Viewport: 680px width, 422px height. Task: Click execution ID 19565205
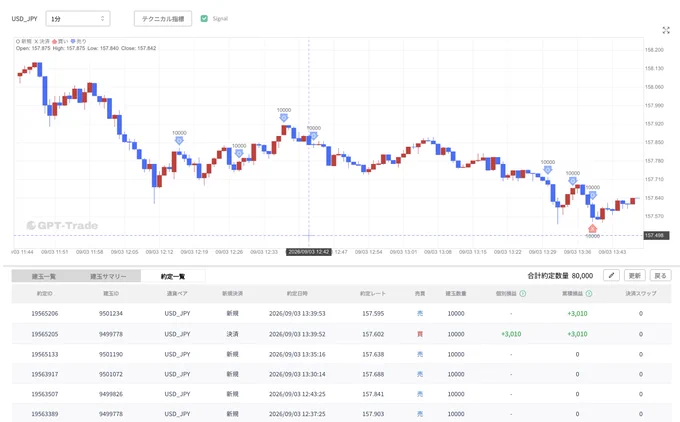pos(45,334)
